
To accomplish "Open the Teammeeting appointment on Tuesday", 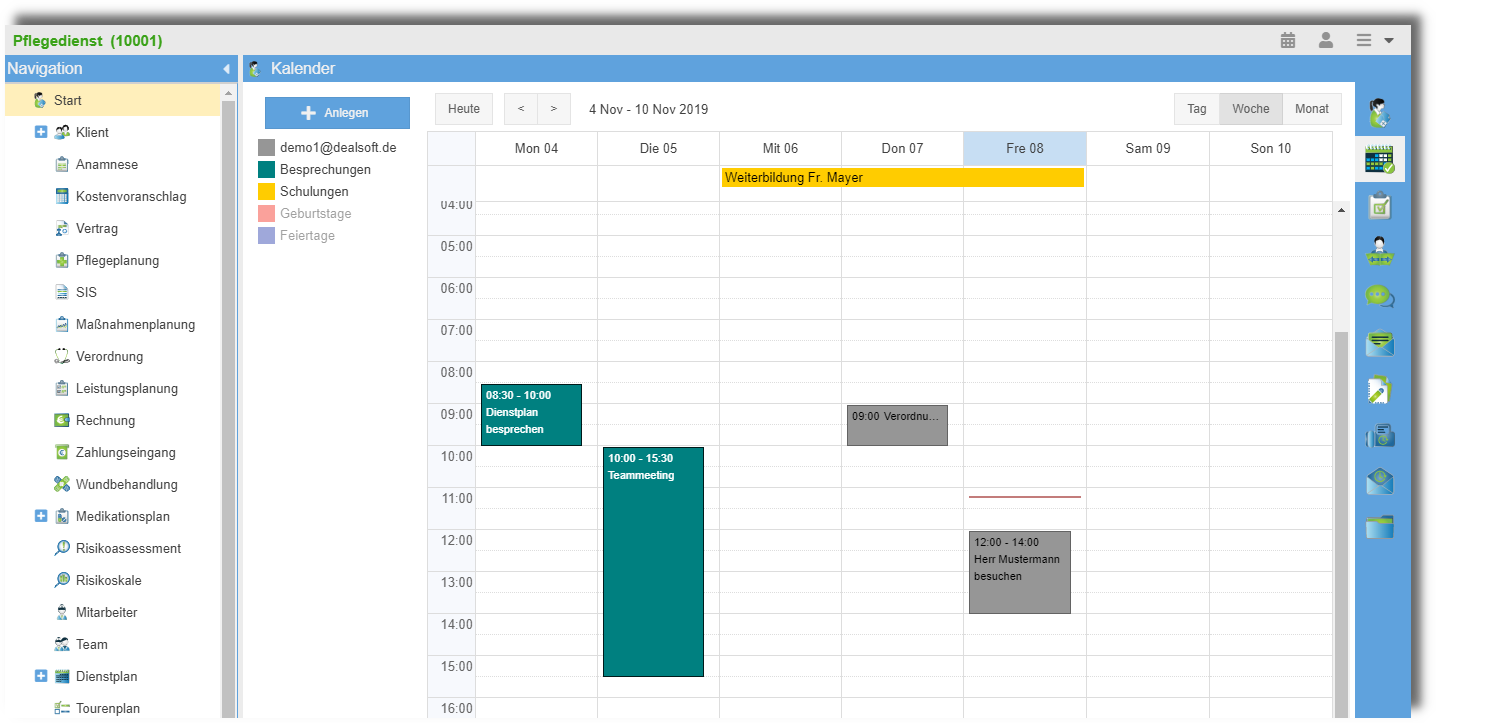I will tap(653, 560).
